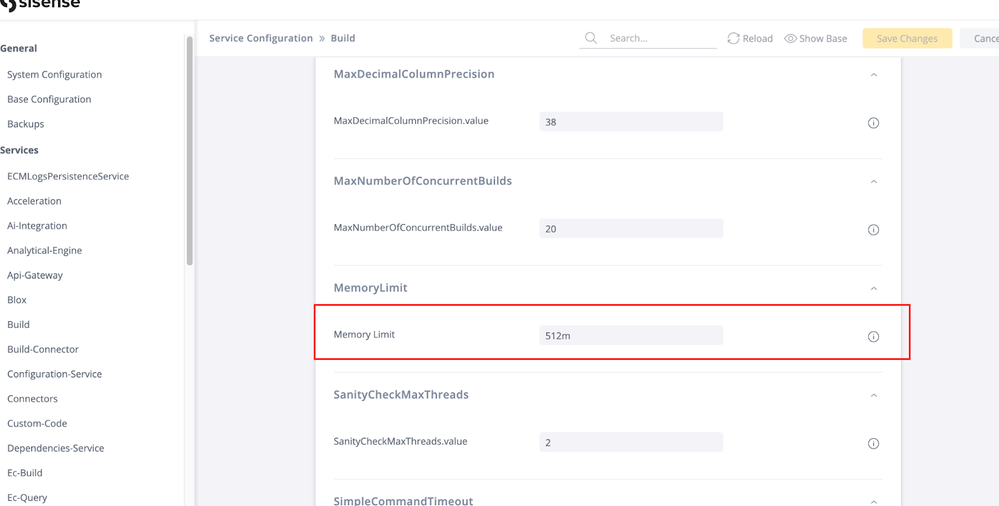
Task: Click the info icon beside Memory Limit
Action: click(873, 337)
